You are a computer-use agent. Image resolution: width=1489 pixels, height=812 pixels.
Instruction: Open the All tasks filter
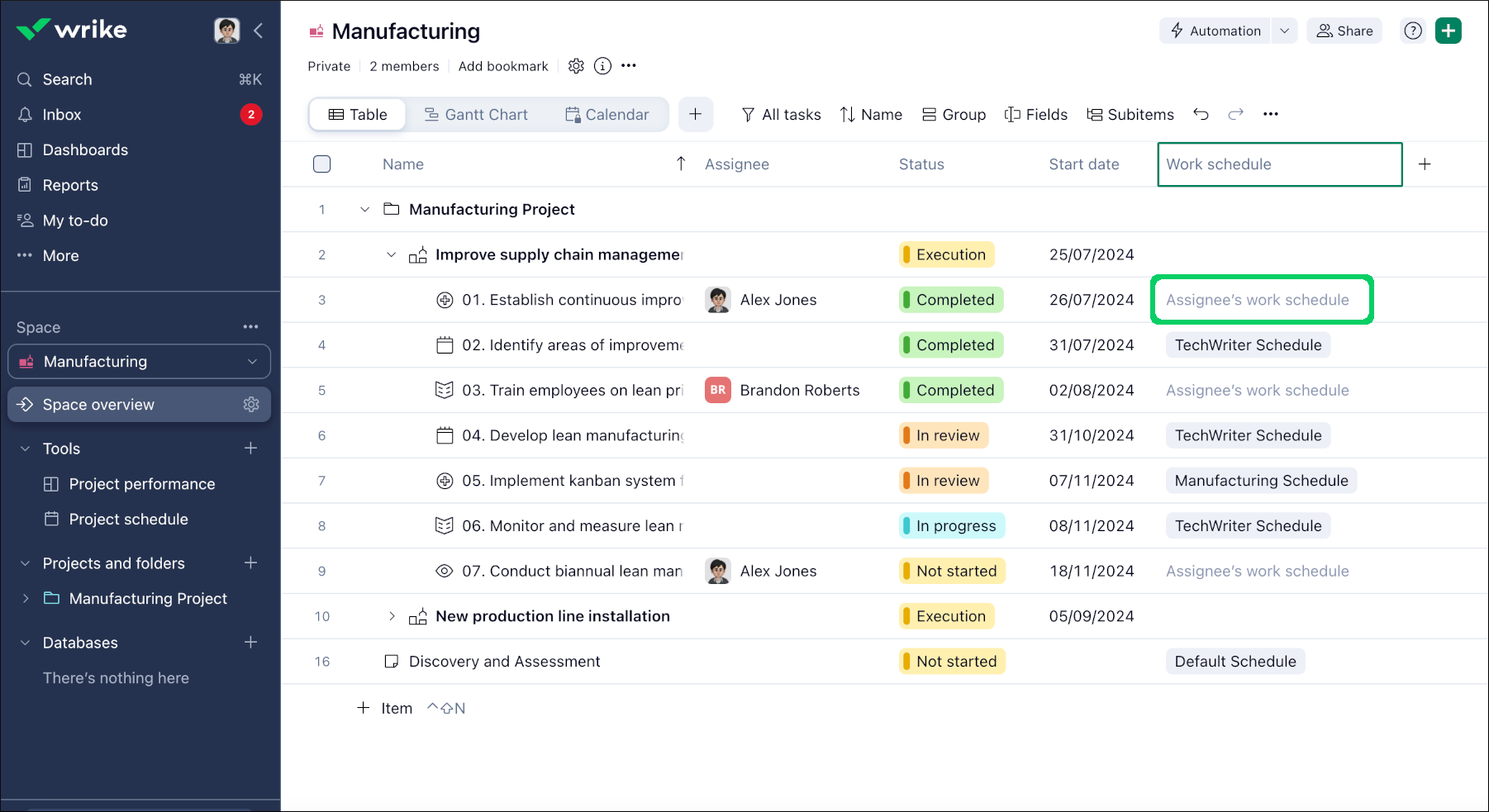point(780,114)
